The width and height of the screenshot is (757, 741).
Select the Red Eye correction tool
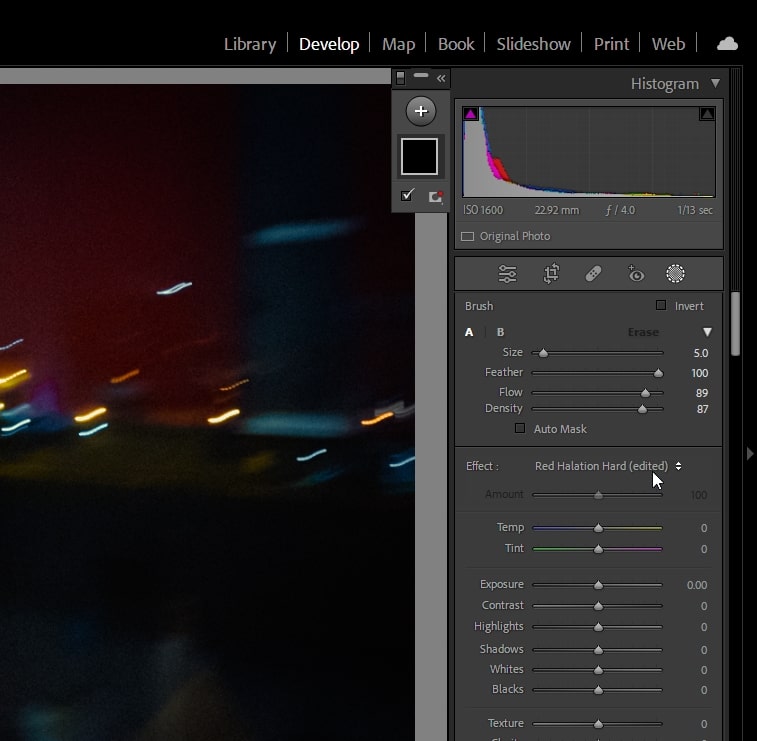tap(635, 274)
